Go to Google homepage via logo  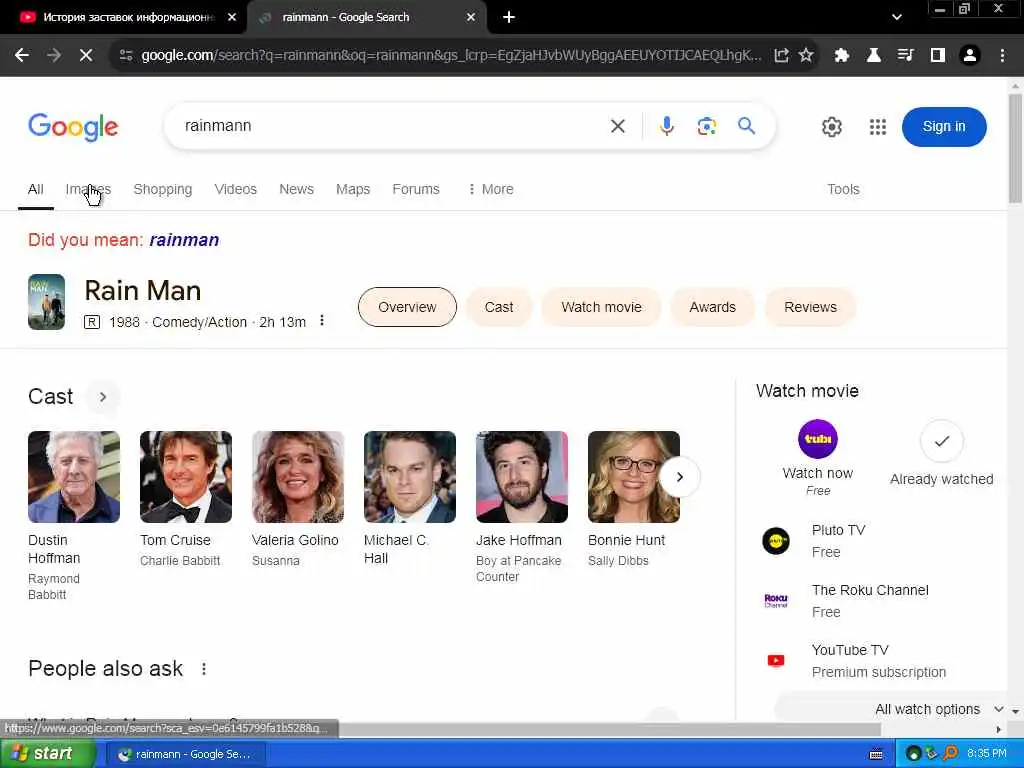tap(73, 127)
